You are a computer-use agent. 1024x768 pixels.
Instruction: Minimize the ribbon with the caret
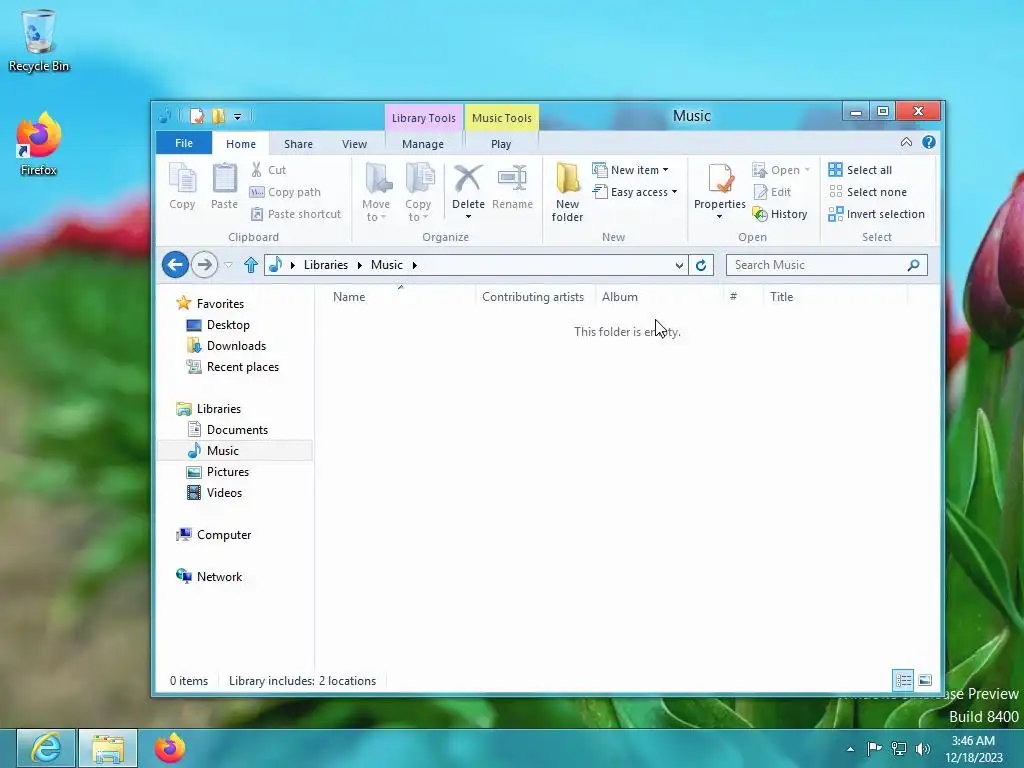click(906, 142)
